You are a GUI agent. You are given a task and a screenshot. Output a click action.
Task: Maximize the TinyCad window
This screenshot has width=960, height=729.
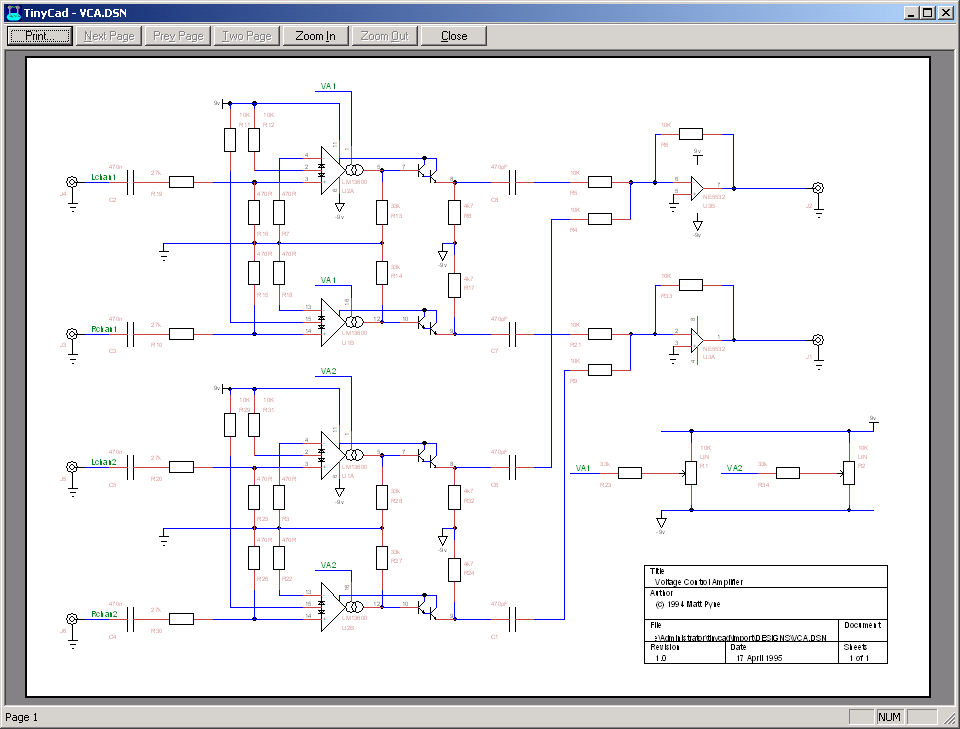point(928,12)
